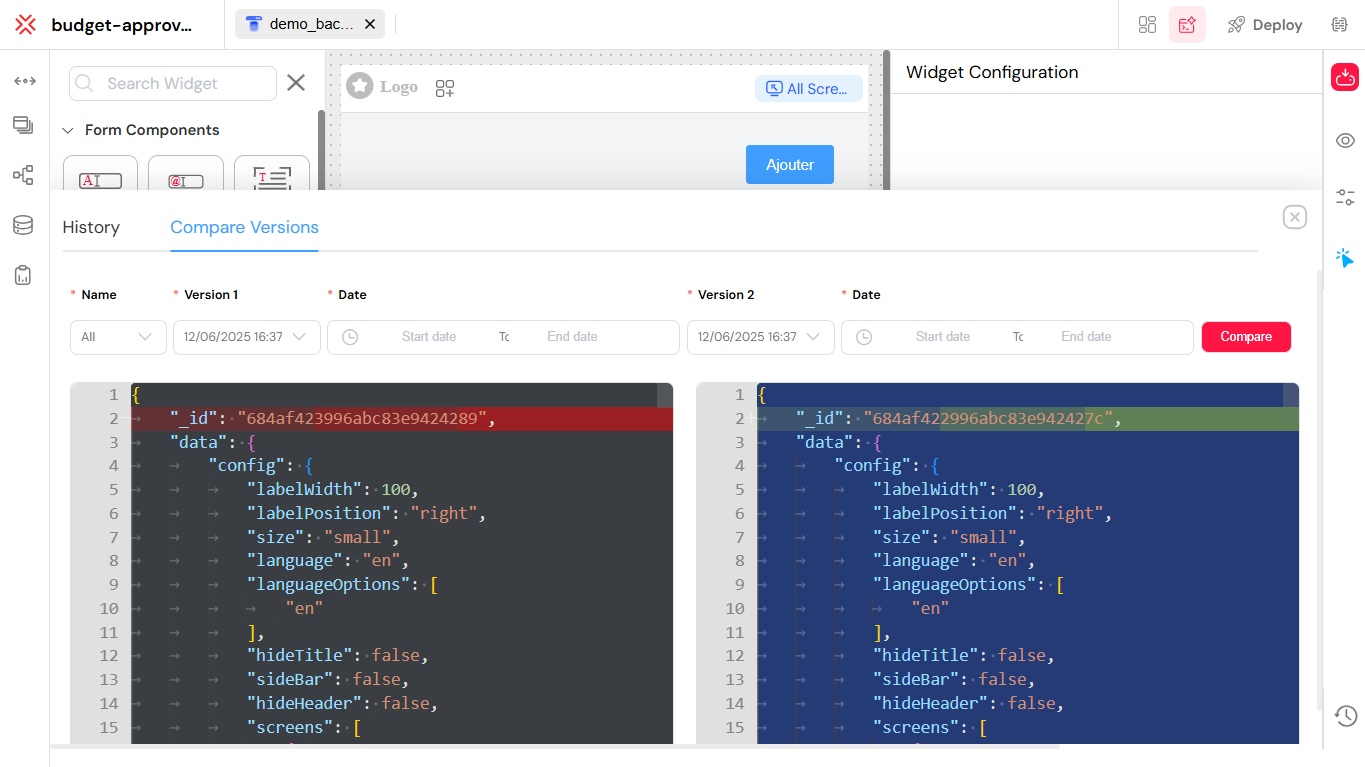
Task: Select the demo_bac... tab in the header
Action: pos(305,24)
